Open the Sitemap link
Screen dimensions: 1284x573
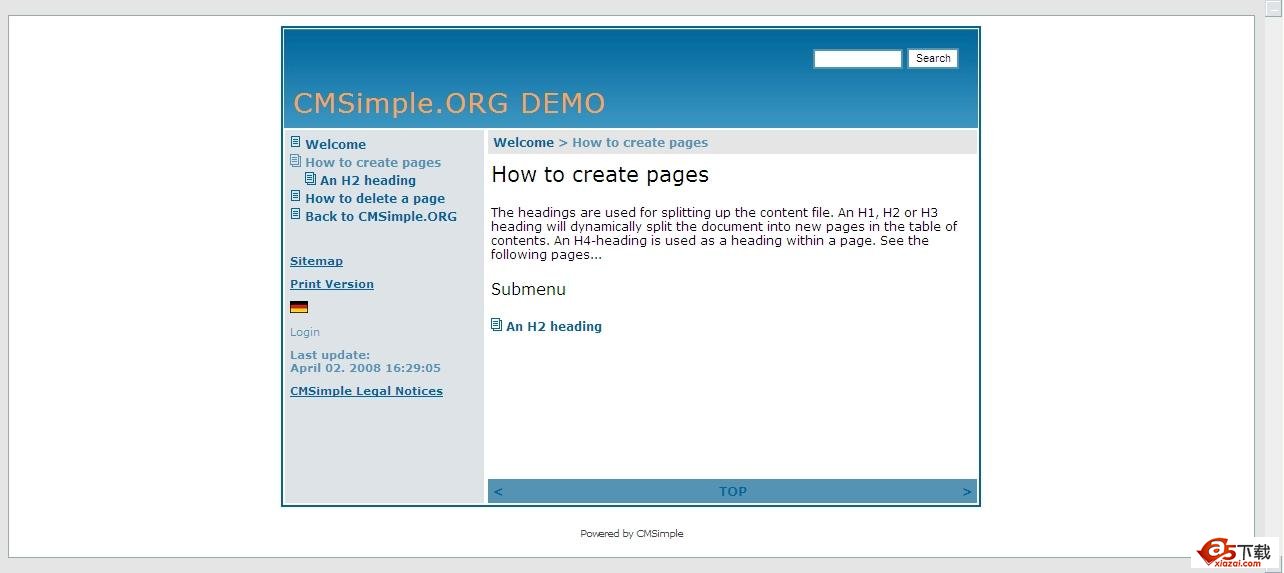[316, 261]
